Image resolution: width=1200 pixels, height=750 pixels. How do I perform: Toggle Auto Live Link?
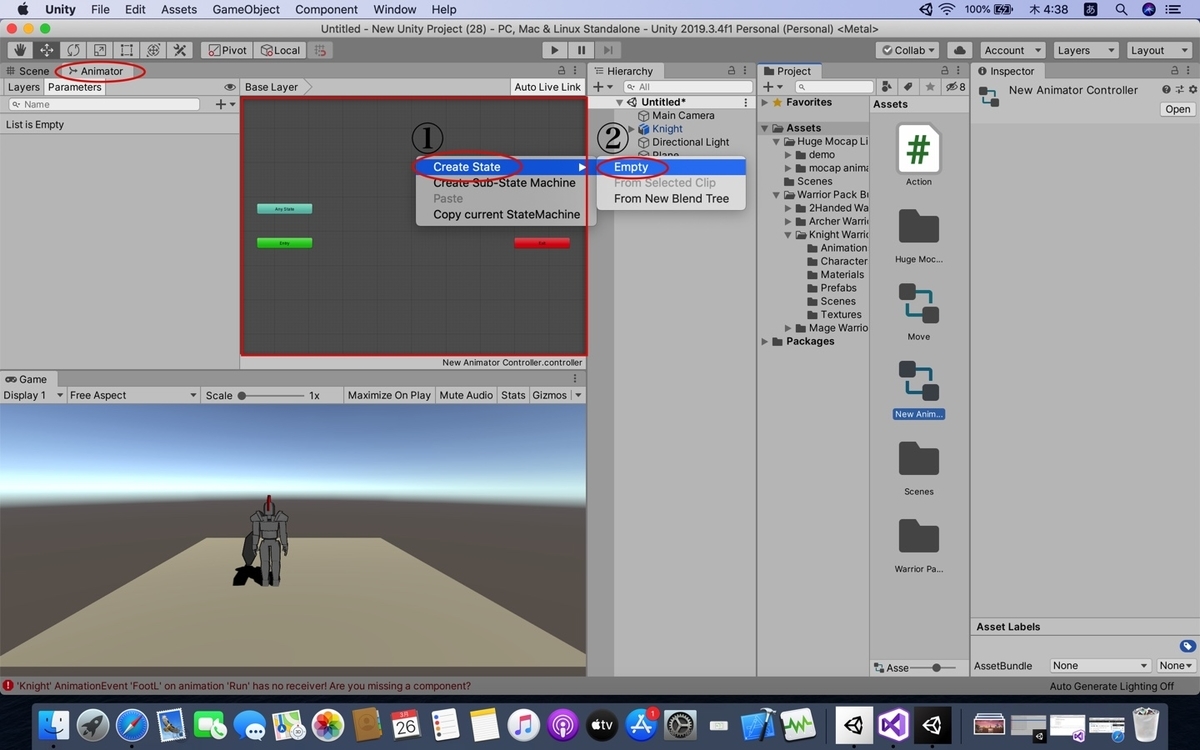click(547, 87)
